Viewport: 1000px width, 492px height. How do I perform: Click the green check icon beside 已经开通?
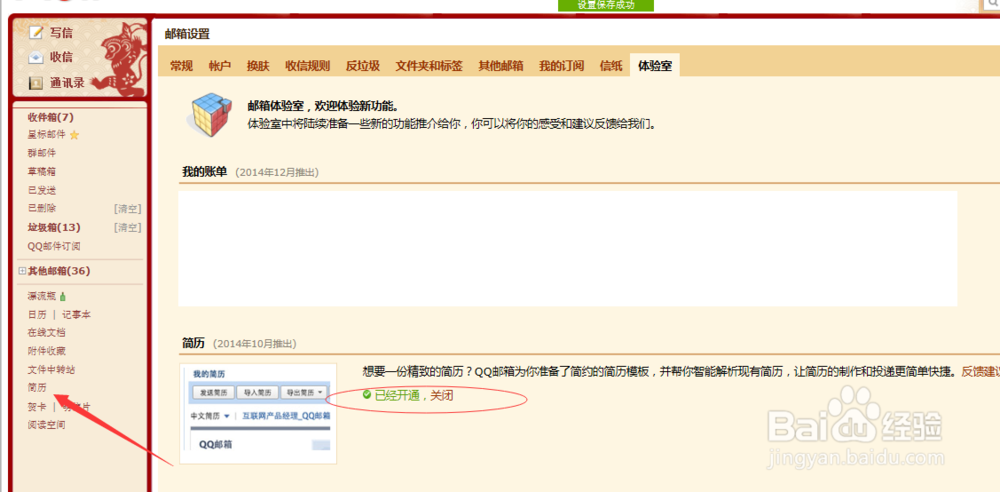pos(367,395)
